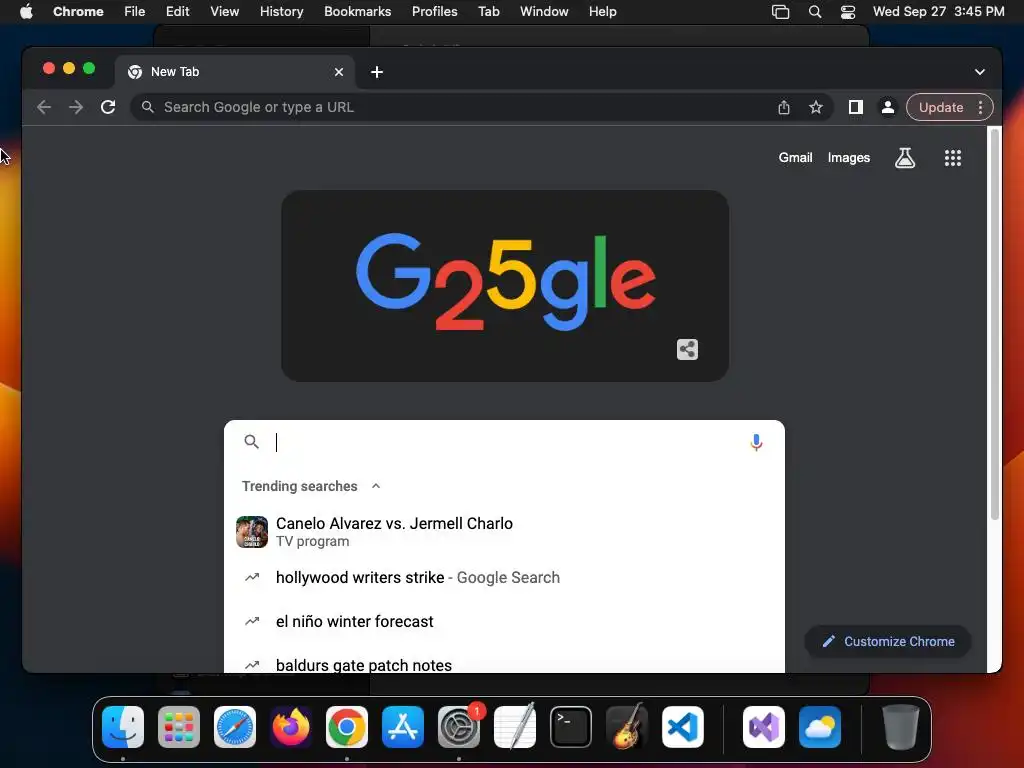The width and height of the screenshot is (1024, 768).
Task: Open the Window menu
Action: (x=544, y=12)
